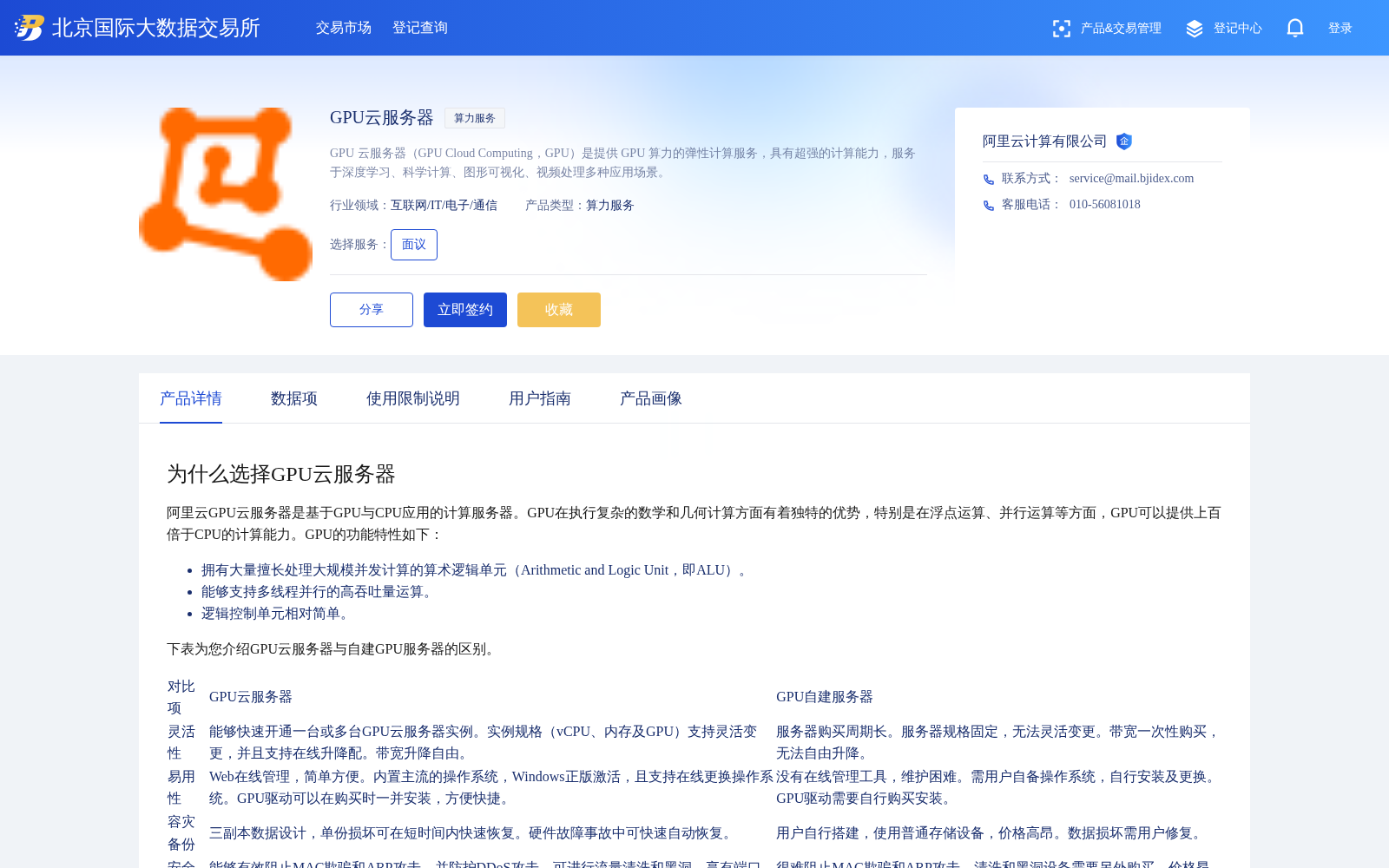
Task: Click the bullet 逻辑控制单元相对简单
Action: click(x=277, y=614)
